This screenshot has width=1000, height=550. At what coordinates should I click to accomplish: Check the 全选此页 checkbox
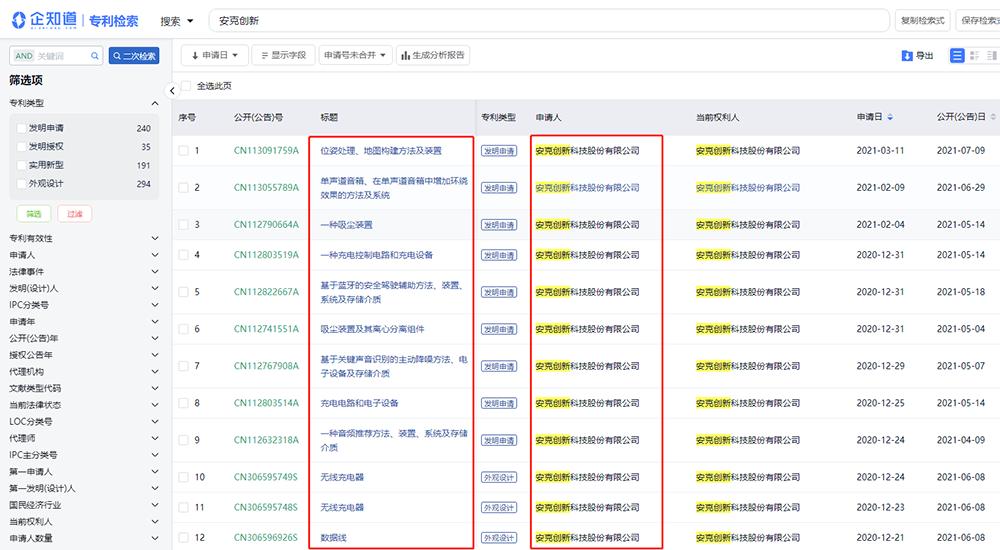click(x=186, y=86)
